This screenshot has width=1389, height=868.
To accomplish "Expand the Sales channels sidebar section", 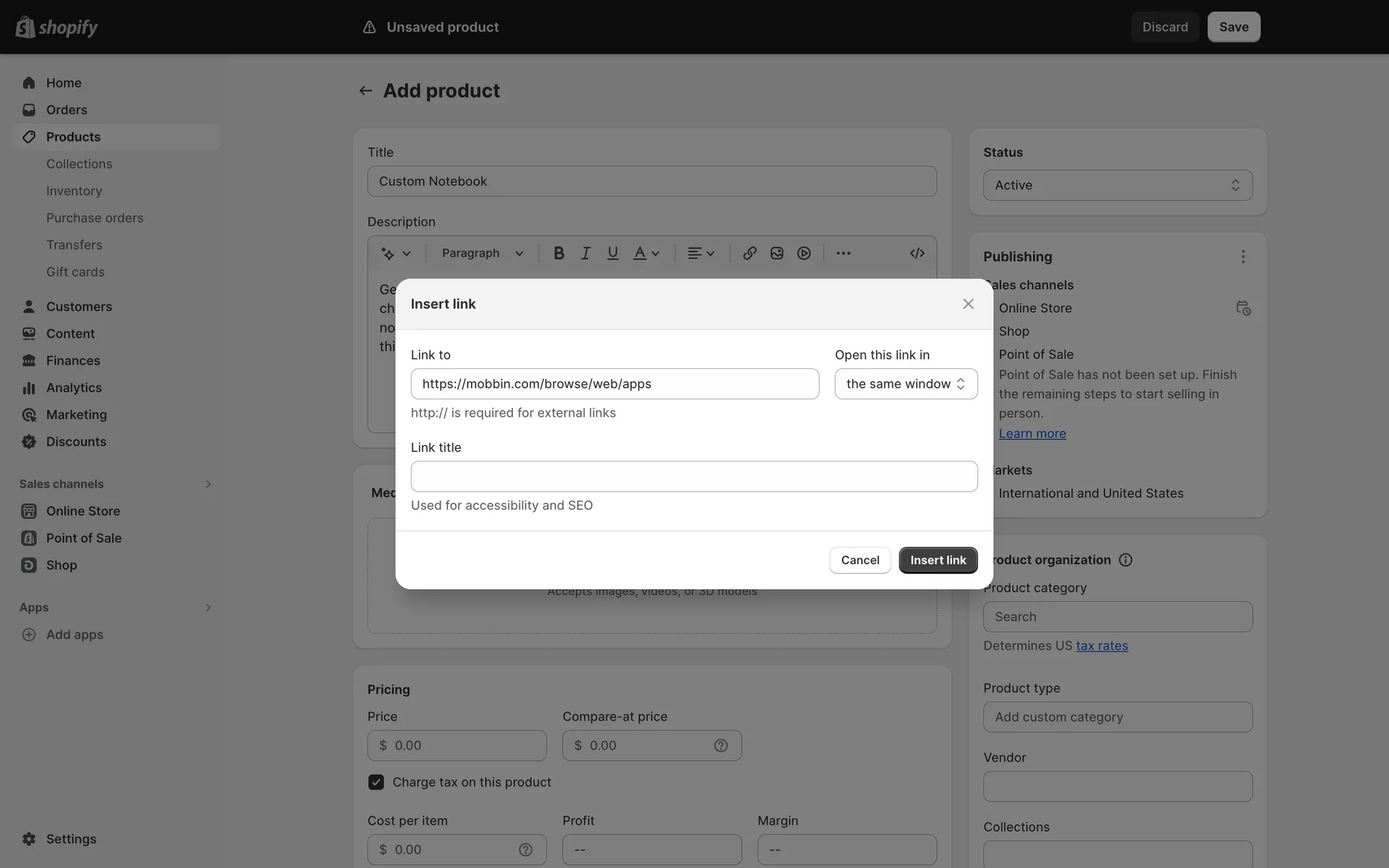I will pos(208,484).
